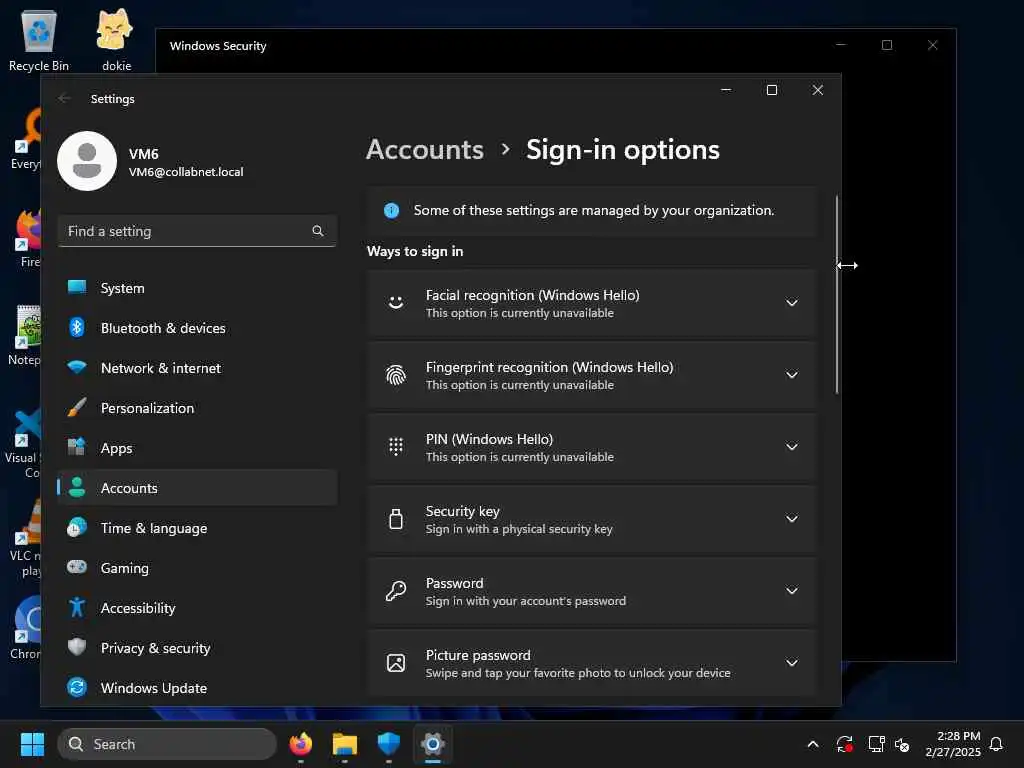The image size is (1024, 768).
Task: Open Personalization category
Action: coord(197,408)
